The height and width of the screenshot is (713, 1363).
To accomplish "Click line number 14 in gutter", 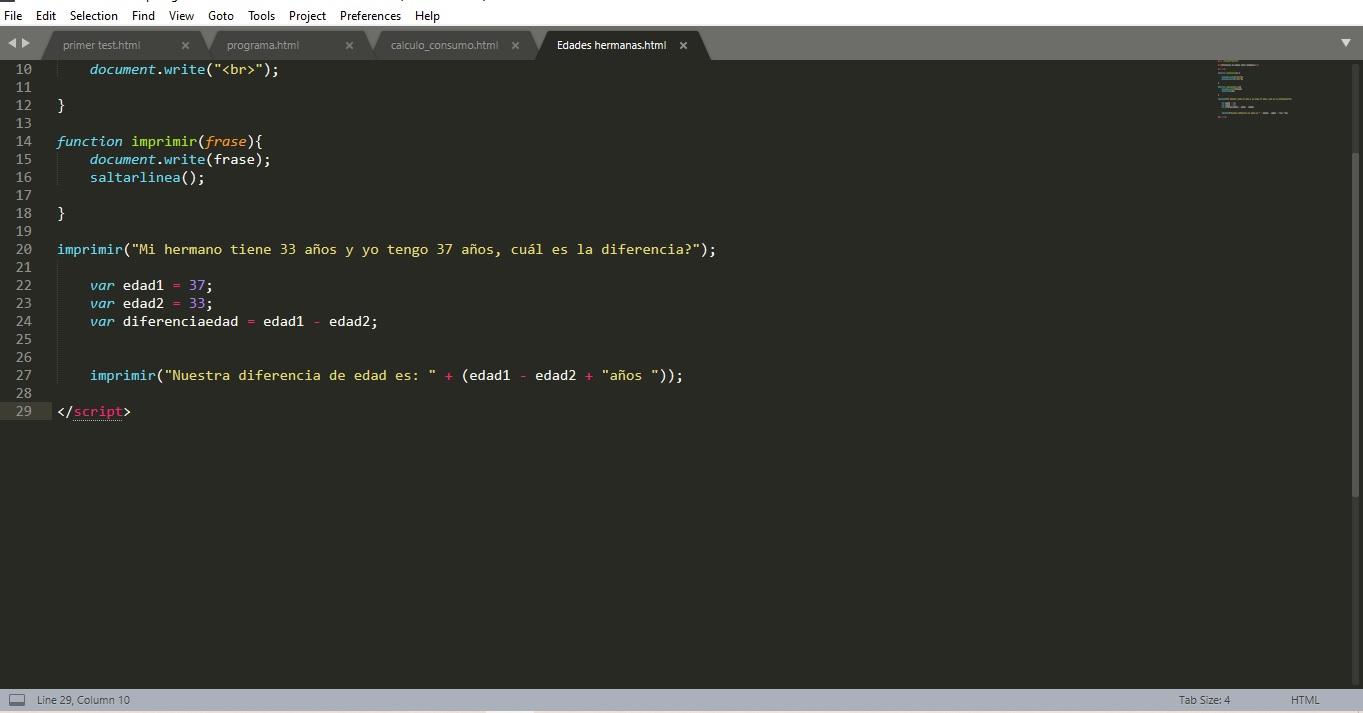I will (23, 141).
